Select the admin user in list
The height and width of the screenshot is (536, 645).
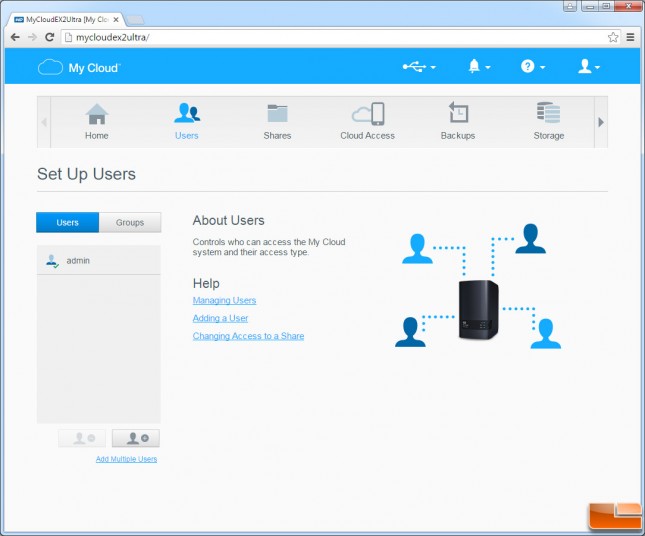point(98,260)
